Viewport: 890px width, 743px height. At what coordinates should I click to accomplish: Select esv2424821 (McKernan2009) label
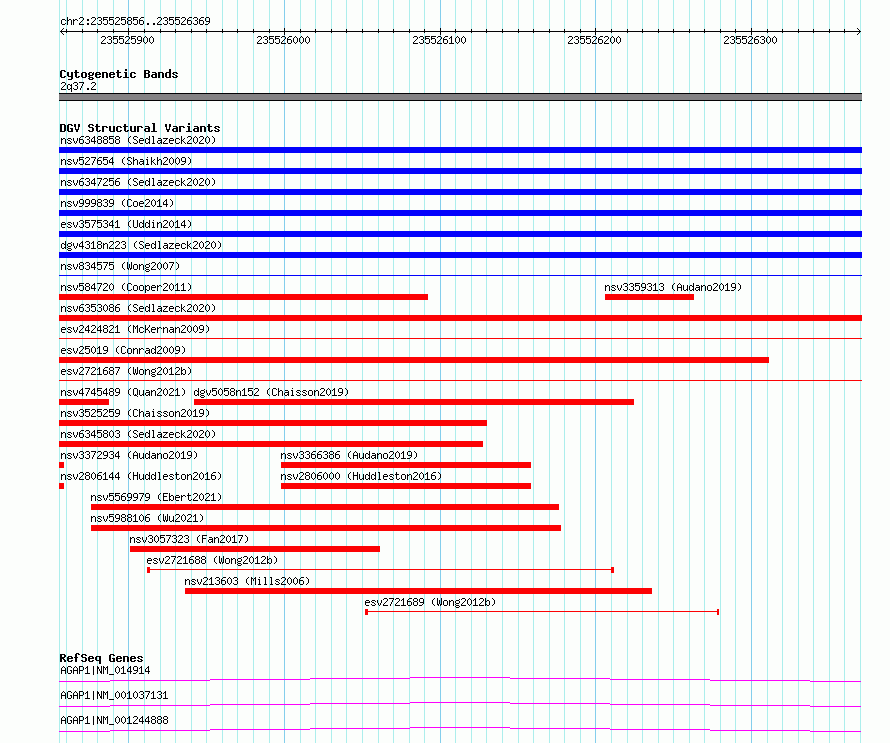[135, 329]
